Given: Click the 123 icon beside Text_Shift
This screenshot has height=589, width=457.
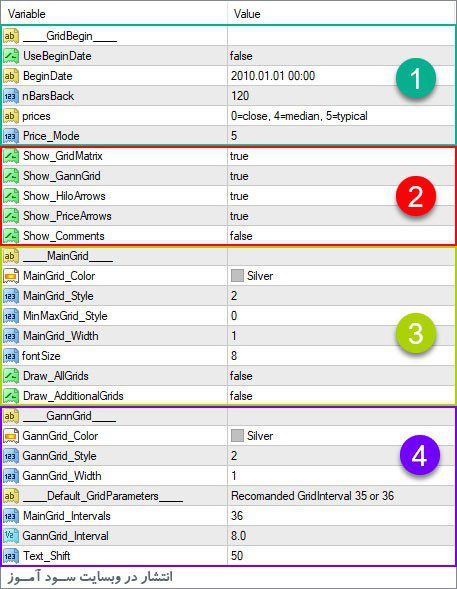Looking at the screenshot, I should point(11,556).
